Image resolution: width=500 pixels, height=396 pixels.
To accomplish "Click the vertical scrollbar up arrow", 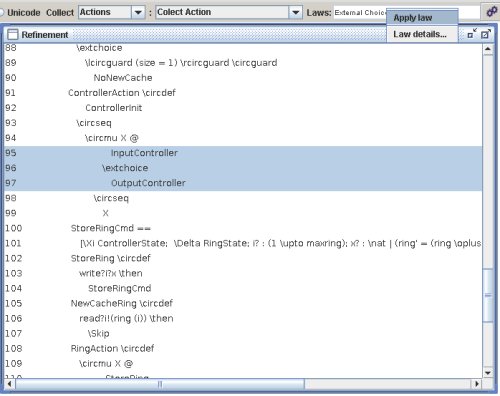I will coord(488,49).
